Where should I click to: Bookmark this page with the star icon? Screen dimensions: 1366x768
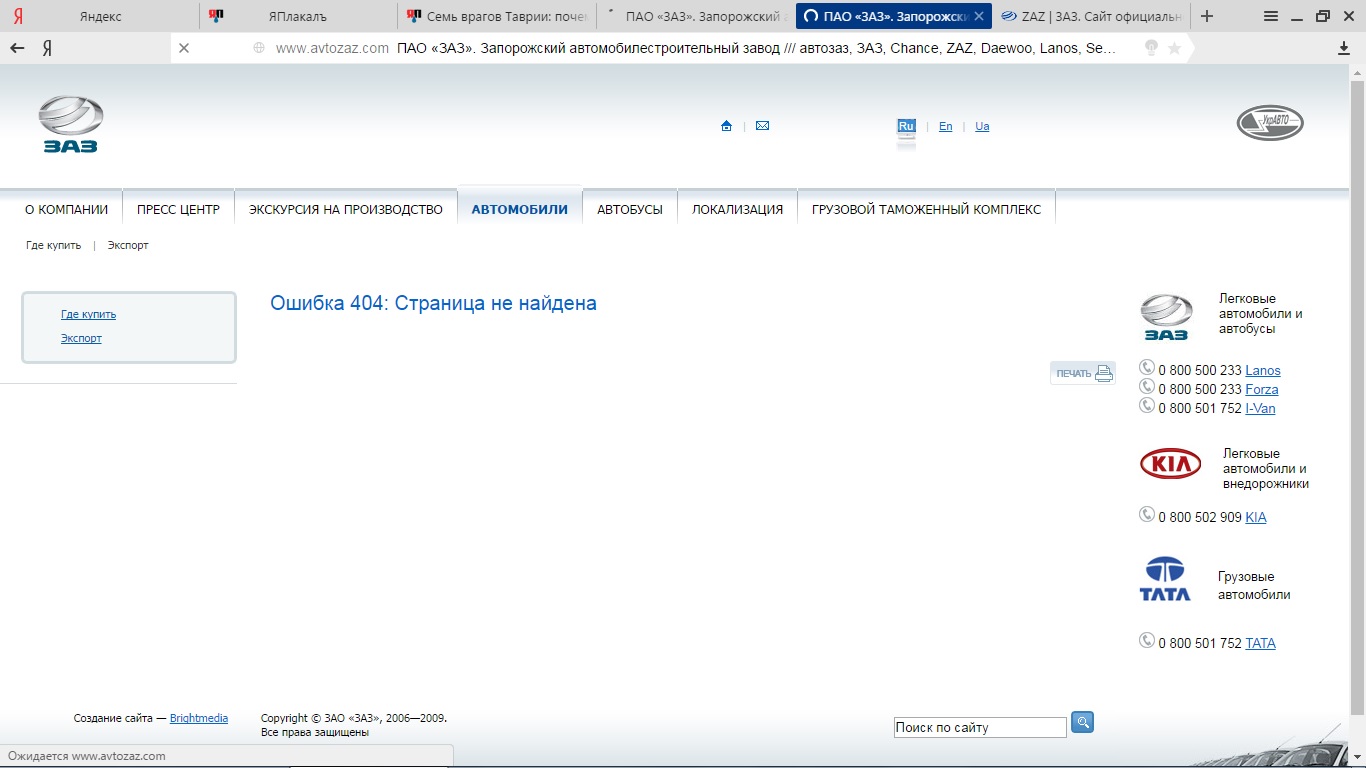pyautogui.click(x=1174, y=48)
